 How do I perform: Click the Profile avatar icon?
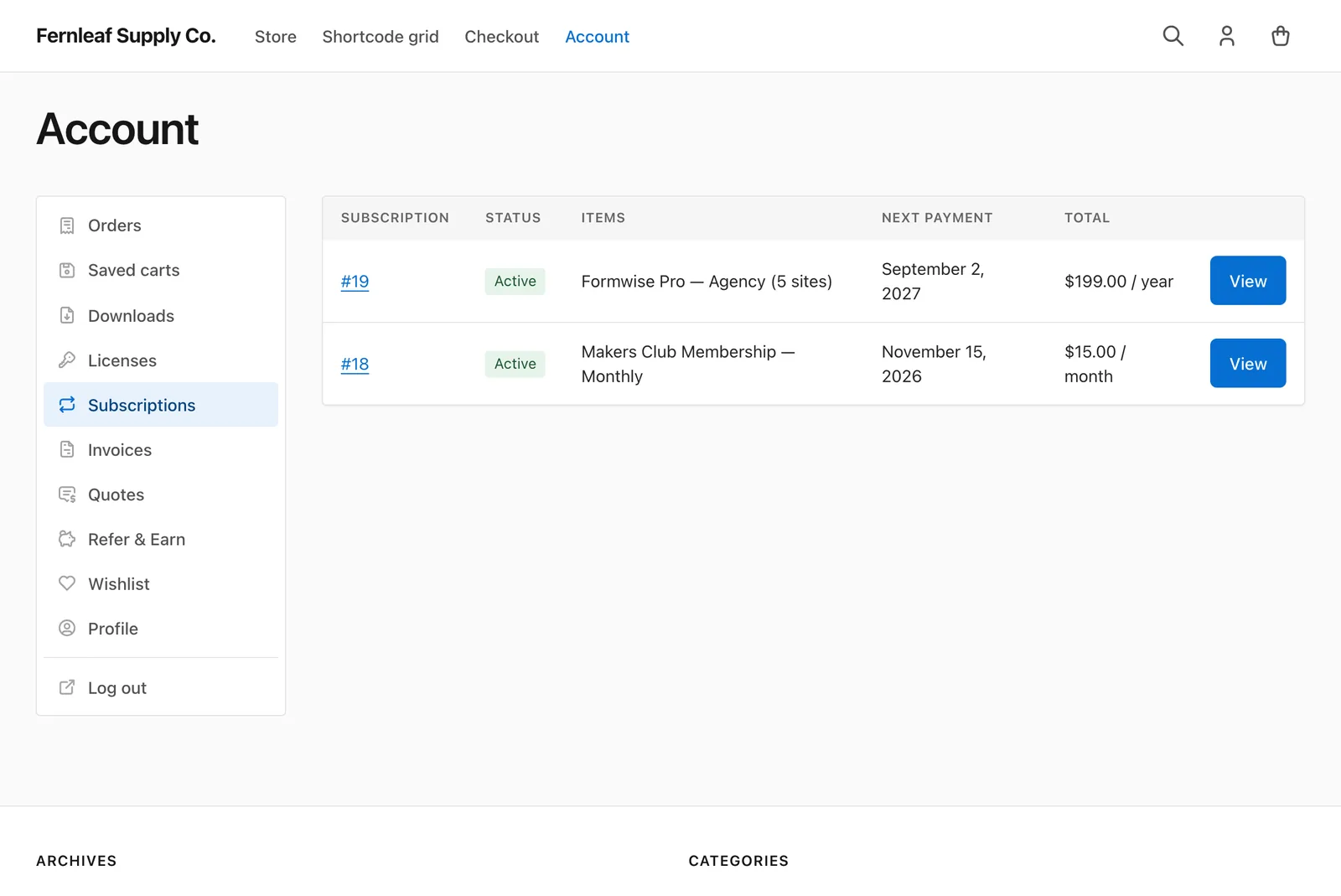click(x=67, y=628)
